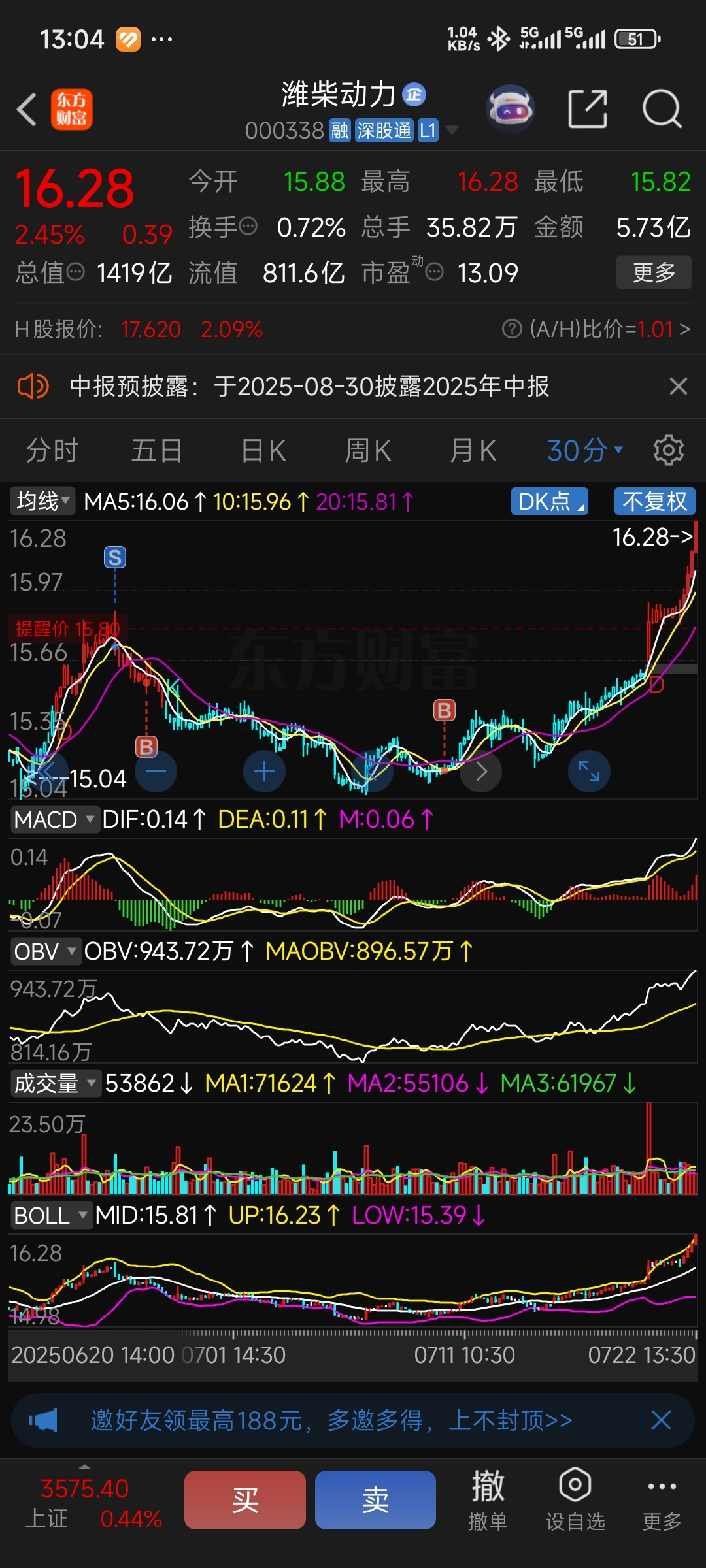706x1568 pixels.
Task: Switch to the 月K tab
Action: point(473,450)
